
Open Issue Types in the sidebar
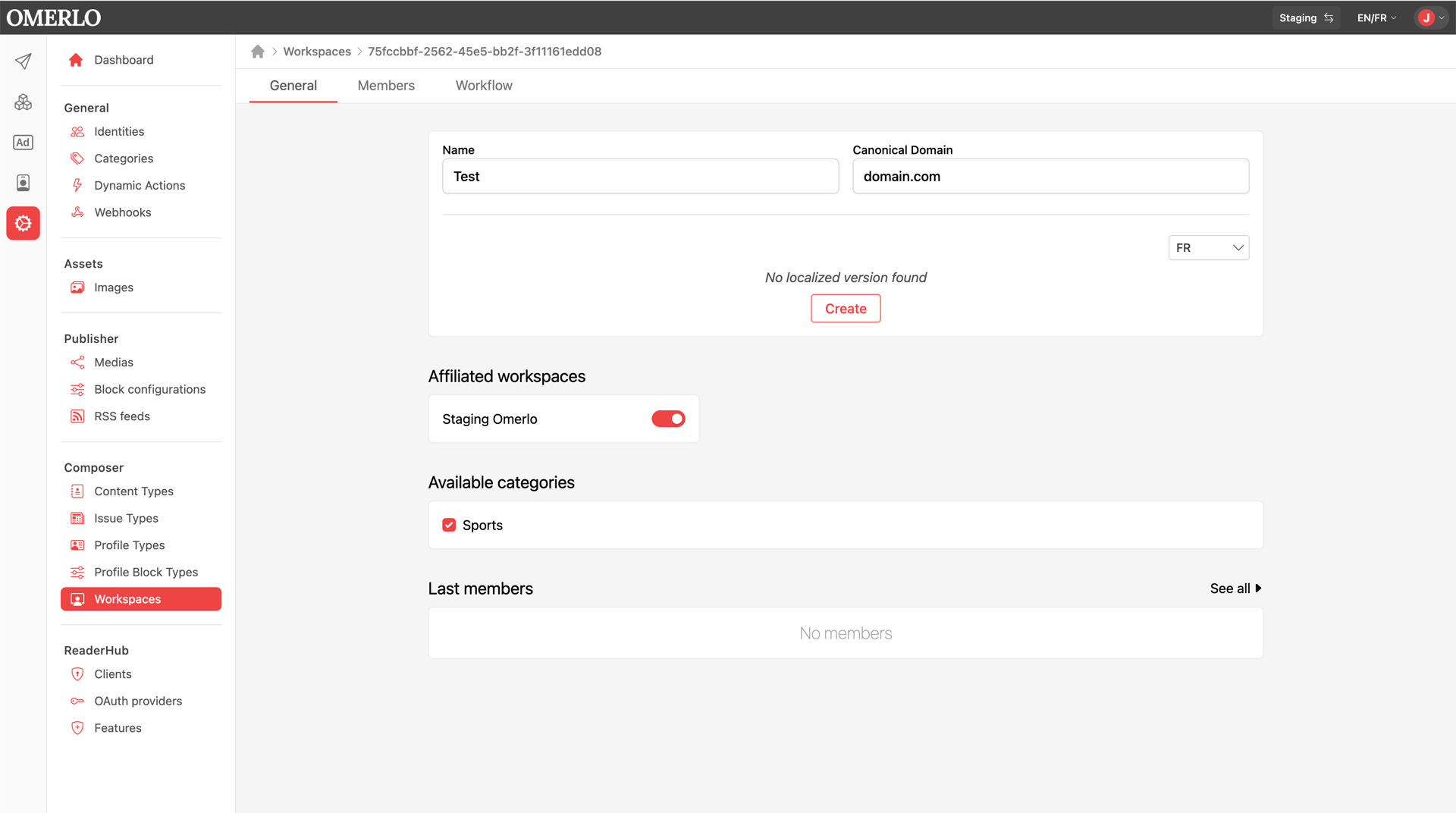pyautogui.click(x=141, y=519)
